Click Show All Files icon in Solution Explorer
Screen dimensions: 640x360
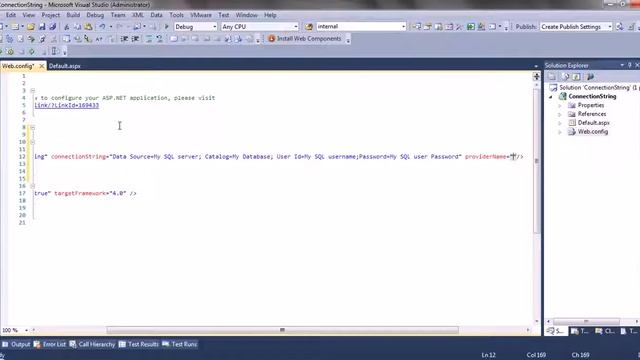[565, 77]
